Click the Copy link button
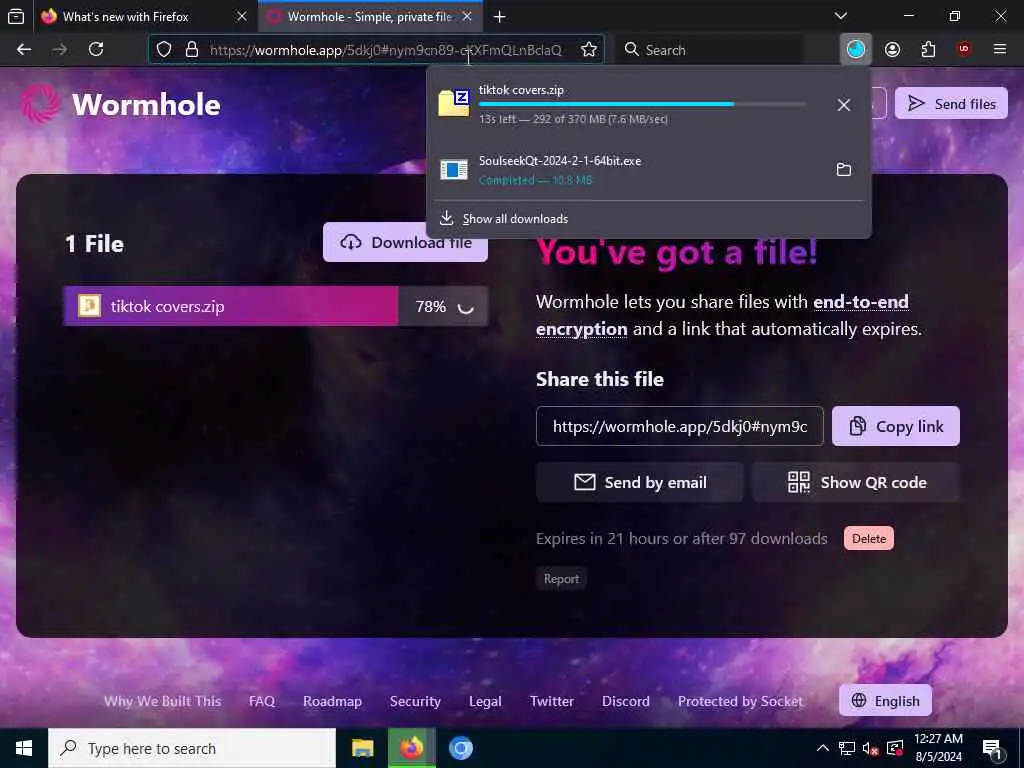The image size is (1024, 768). [895, 426]
